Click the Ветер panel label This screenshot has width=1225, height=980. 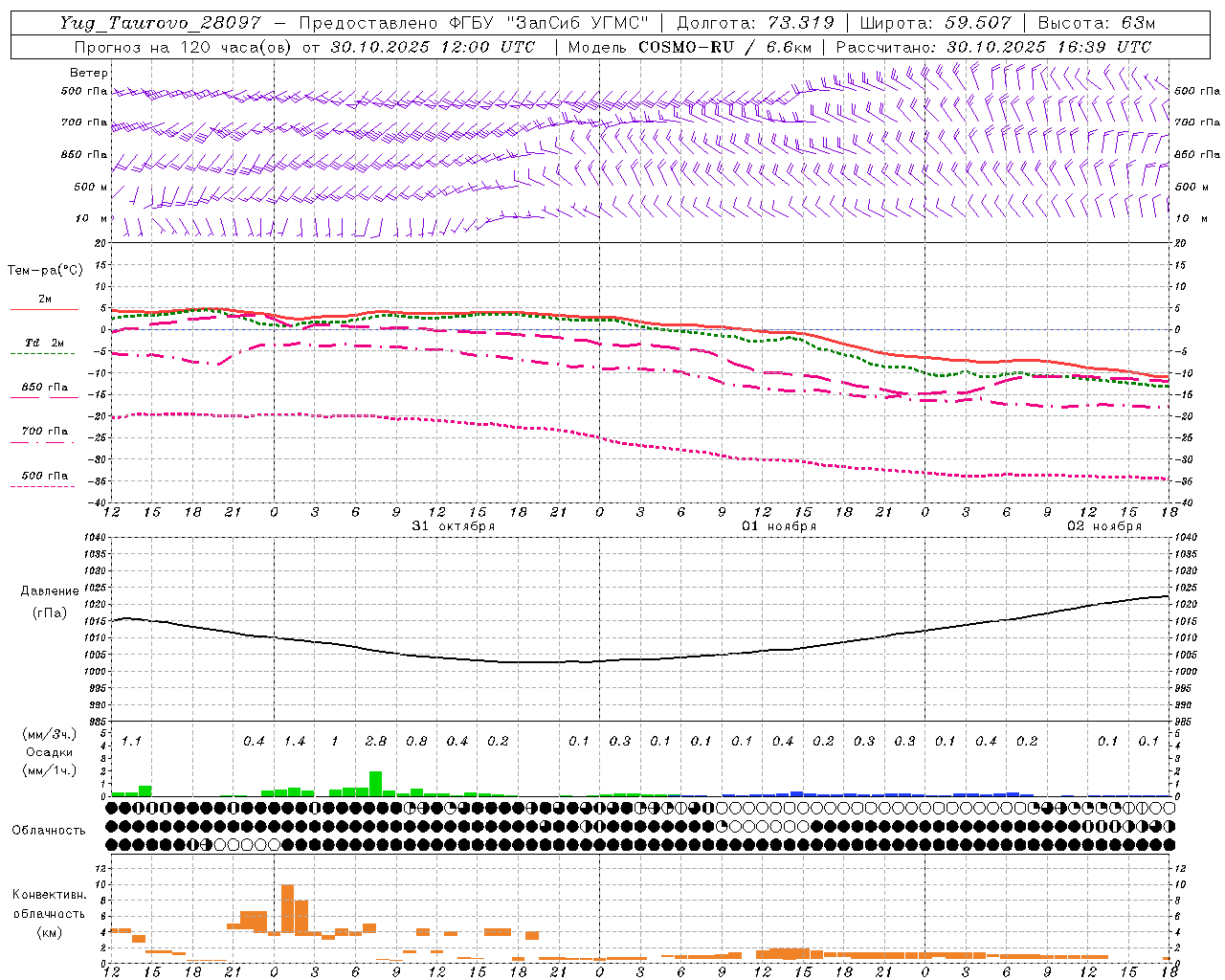coord(88,73)
